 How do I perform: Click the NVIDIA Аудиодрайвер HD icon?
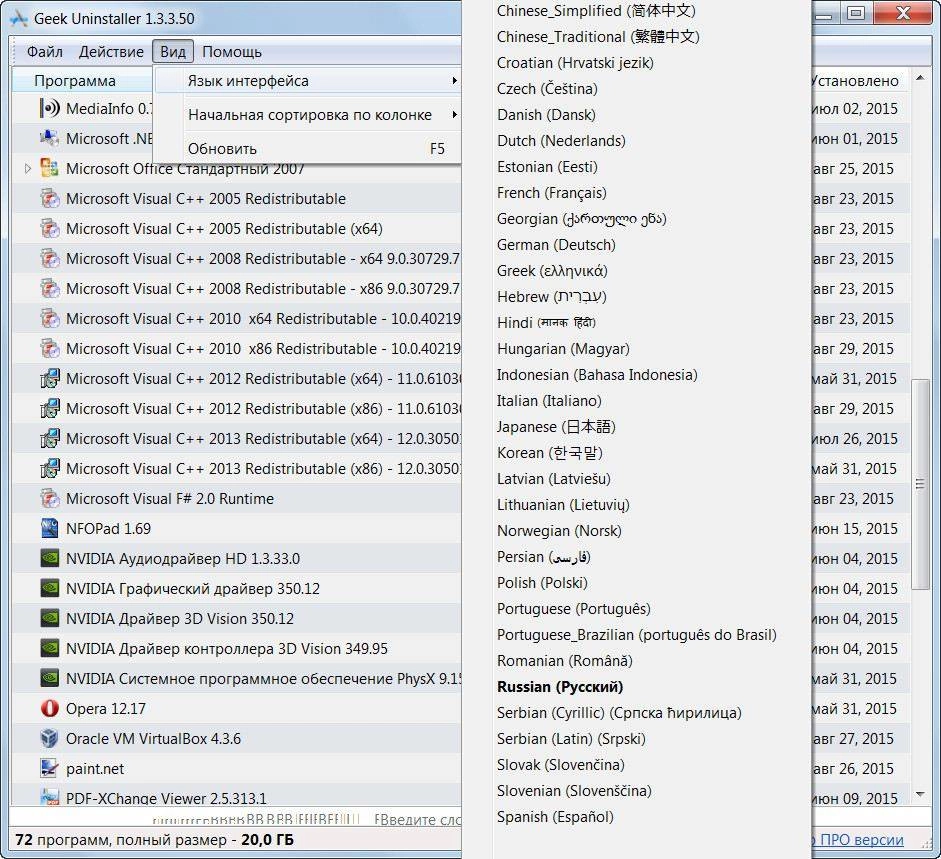(x=50, y=559)
